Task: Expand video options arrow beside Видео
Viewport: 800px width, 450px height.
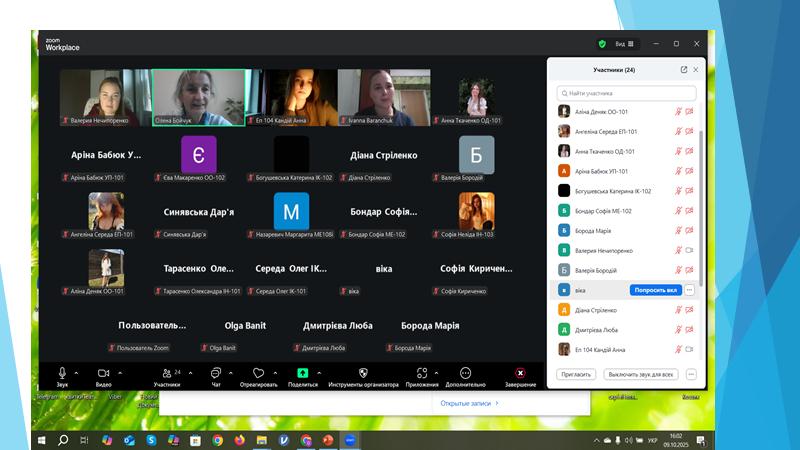Action: click(x=119, y=372)
